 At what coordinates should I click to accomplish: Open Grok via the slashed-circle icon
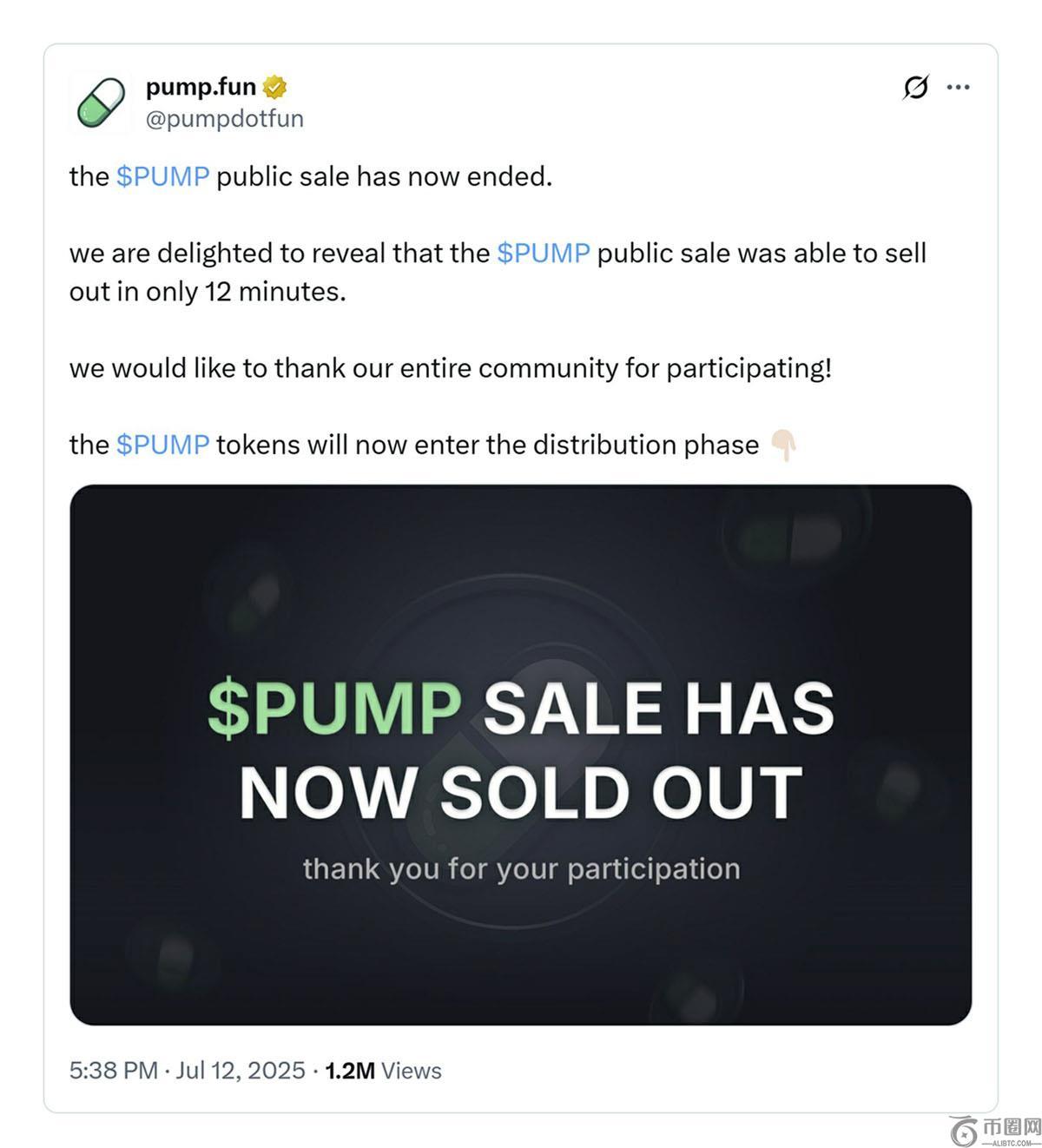pos(915,87)
